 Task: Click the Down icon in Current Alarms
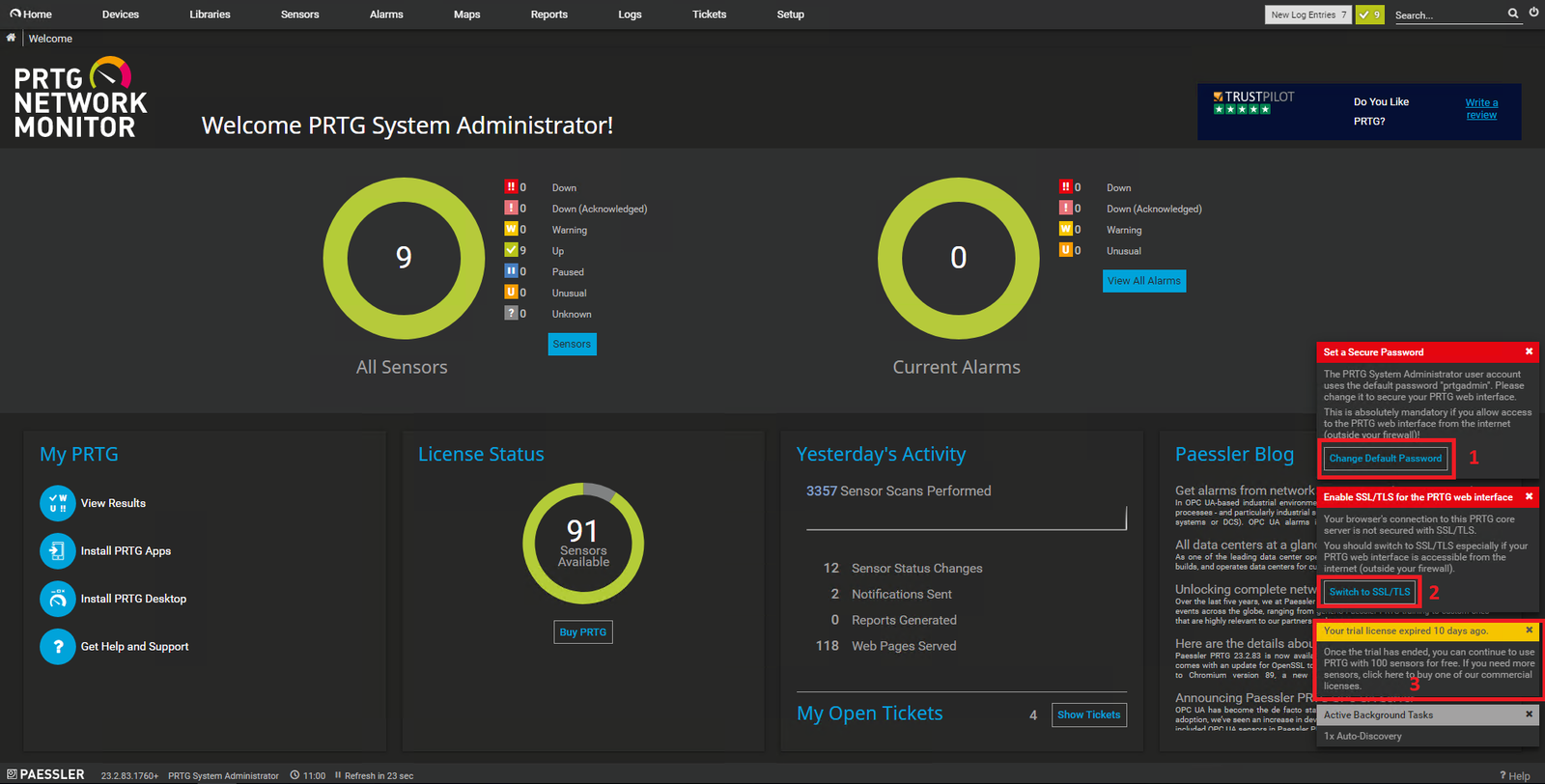pos(1065,186)
